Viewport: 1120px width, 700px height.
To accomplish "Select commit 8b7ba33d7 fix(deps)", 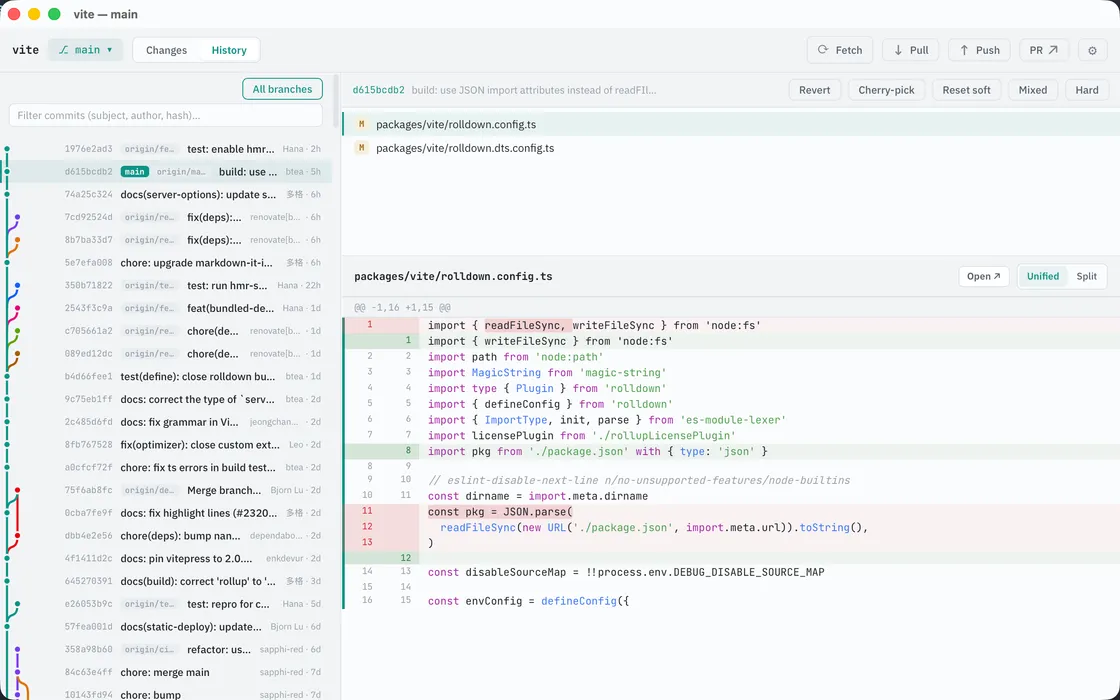I will coord(166,240).
